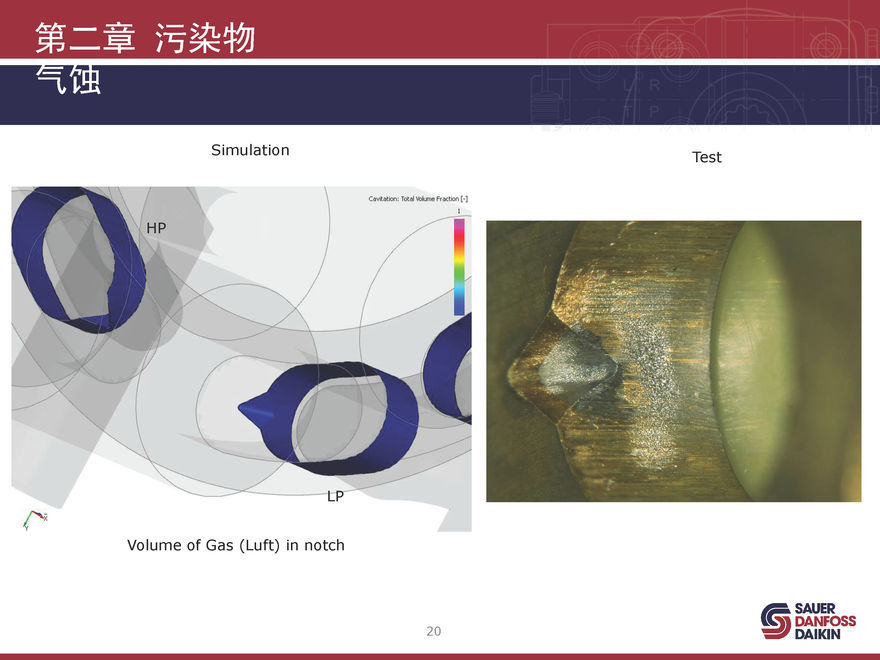Select the HP label in simulation image
The image size is (880, 660).
(x=156, y=228)
